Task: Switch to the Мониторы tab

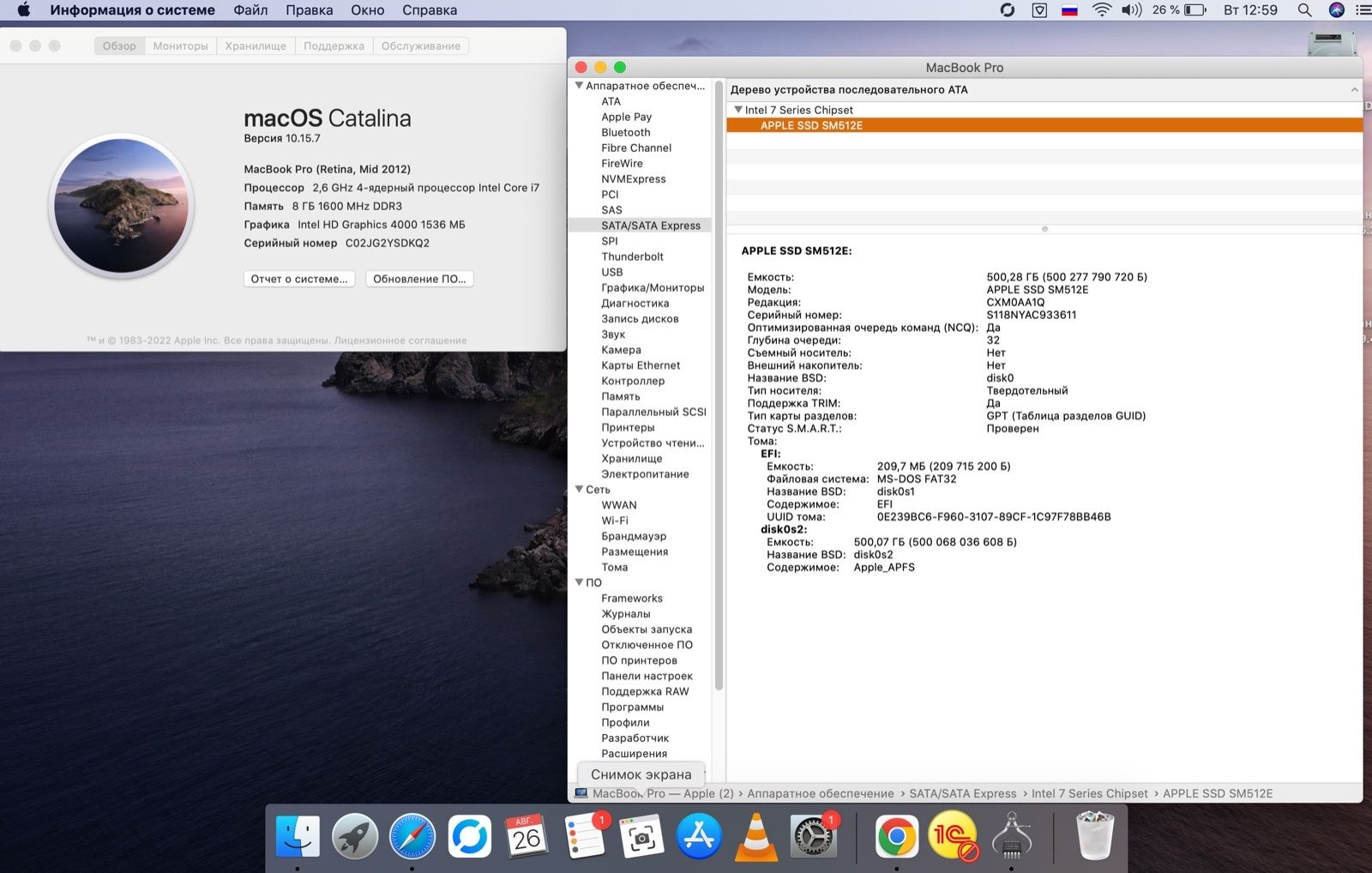Action: point(180,46)
